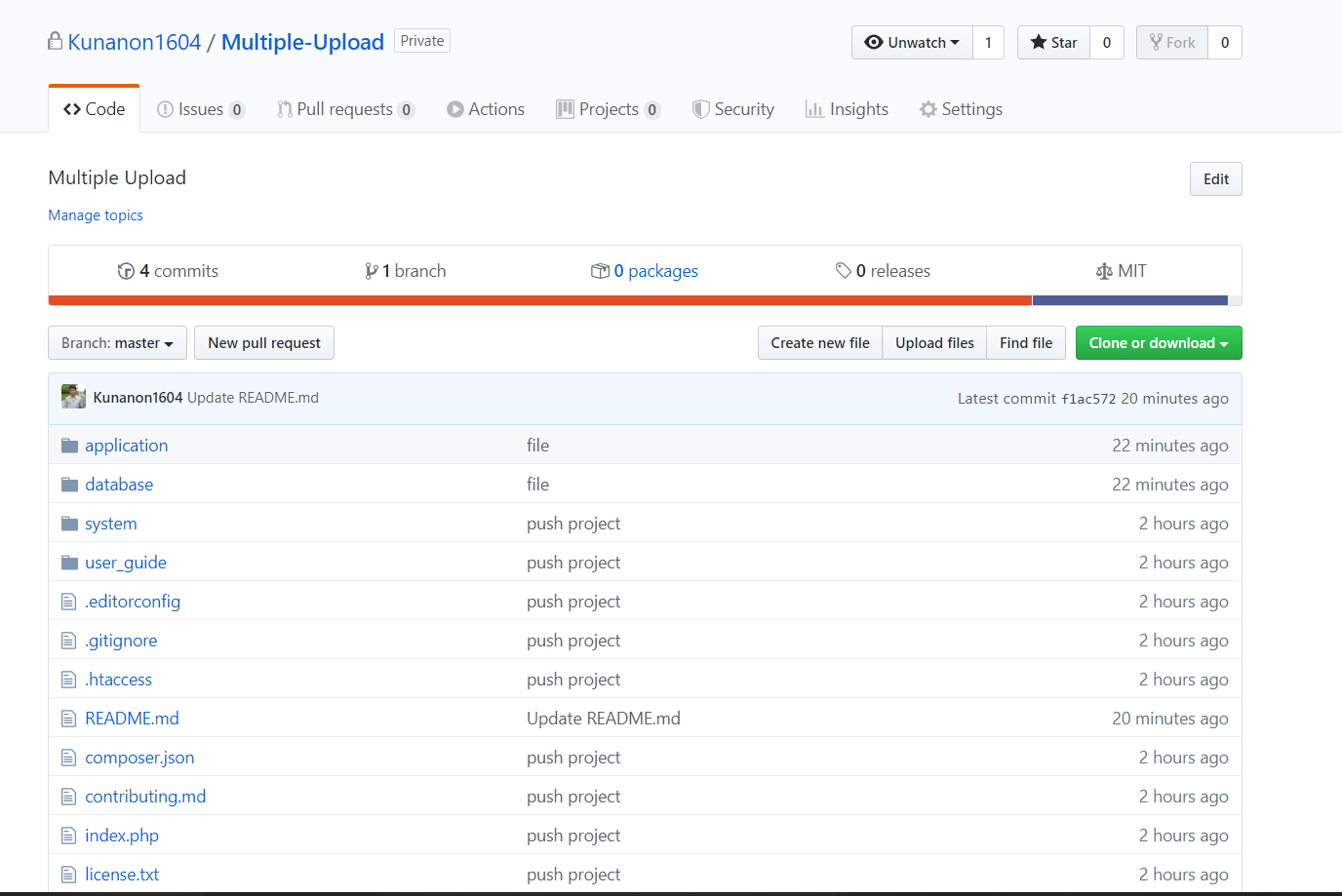This screenshot has height=896, width=1342.
Task: Click the orange language statistics bar
Action: [536, 300]
